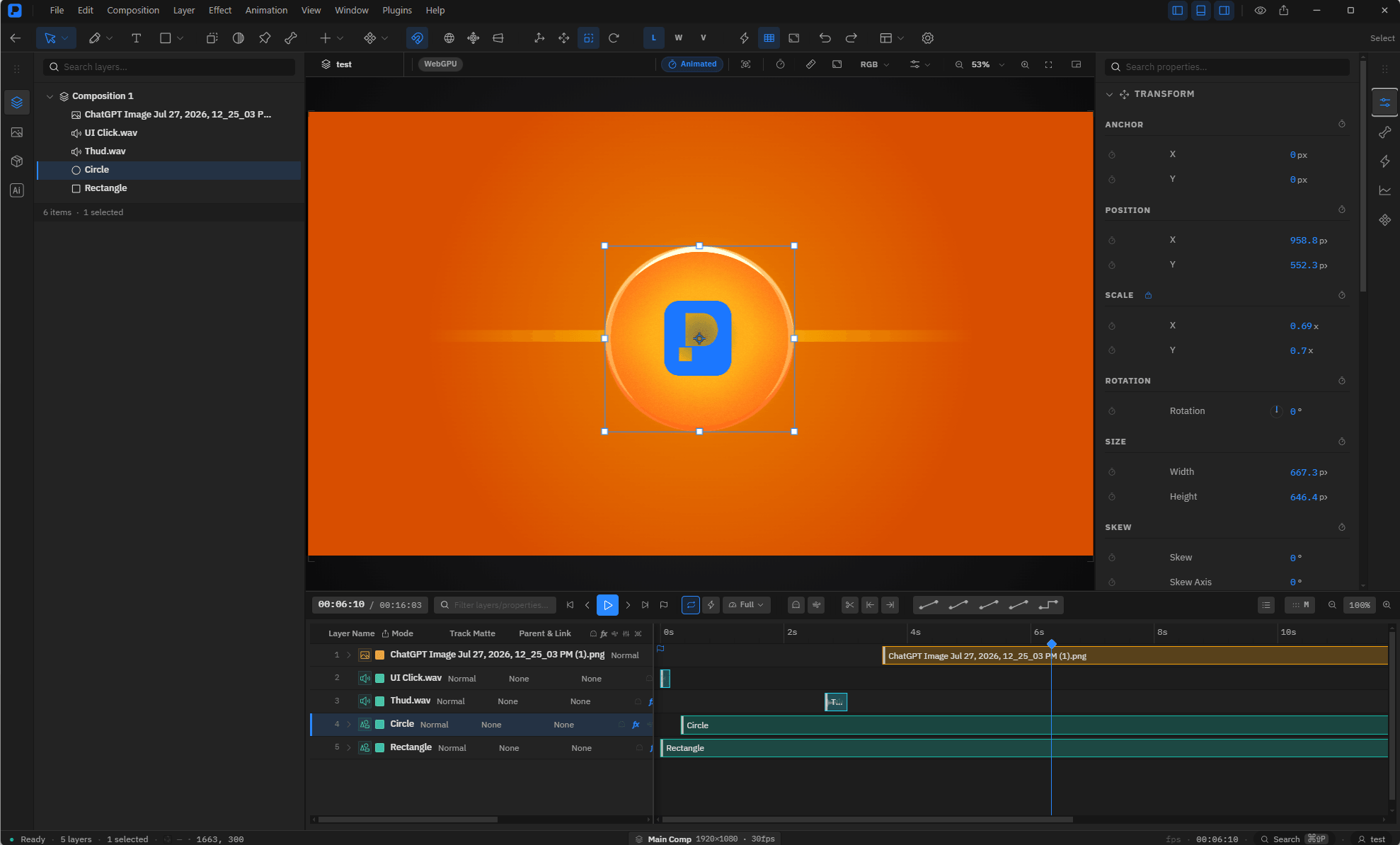
Task: Click the blue playhead marker at 6s
Action: click(x=1051, y=644)
